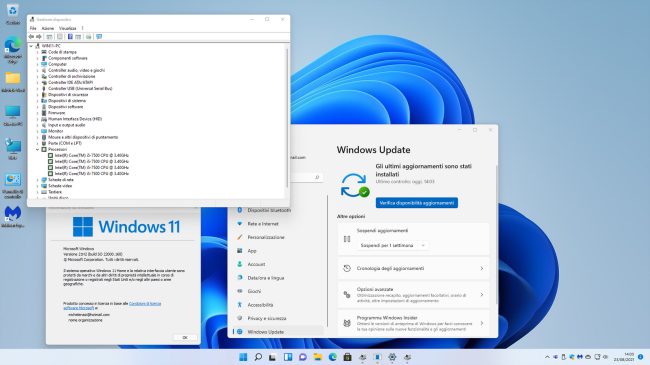Click the Settings search field magnifier
The height and width of the screenshot is (365, 650).
click(317, 178)
